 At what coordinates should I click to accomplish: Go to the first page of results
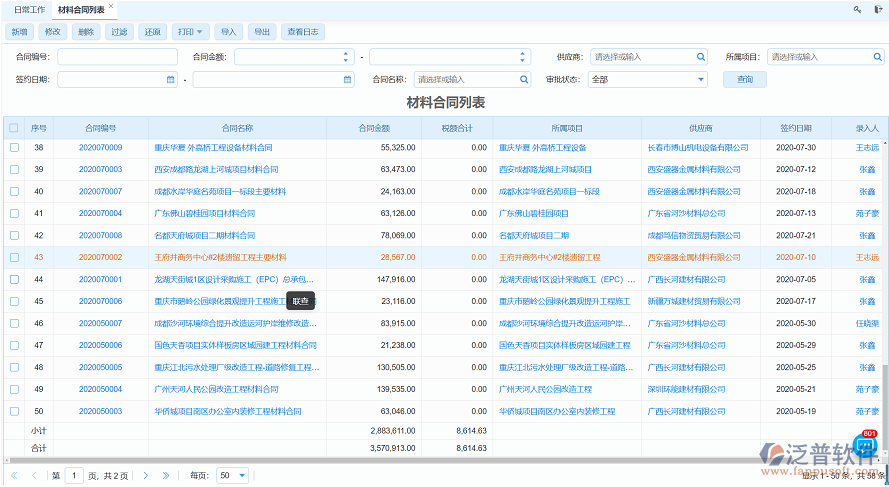coord(13,476)
